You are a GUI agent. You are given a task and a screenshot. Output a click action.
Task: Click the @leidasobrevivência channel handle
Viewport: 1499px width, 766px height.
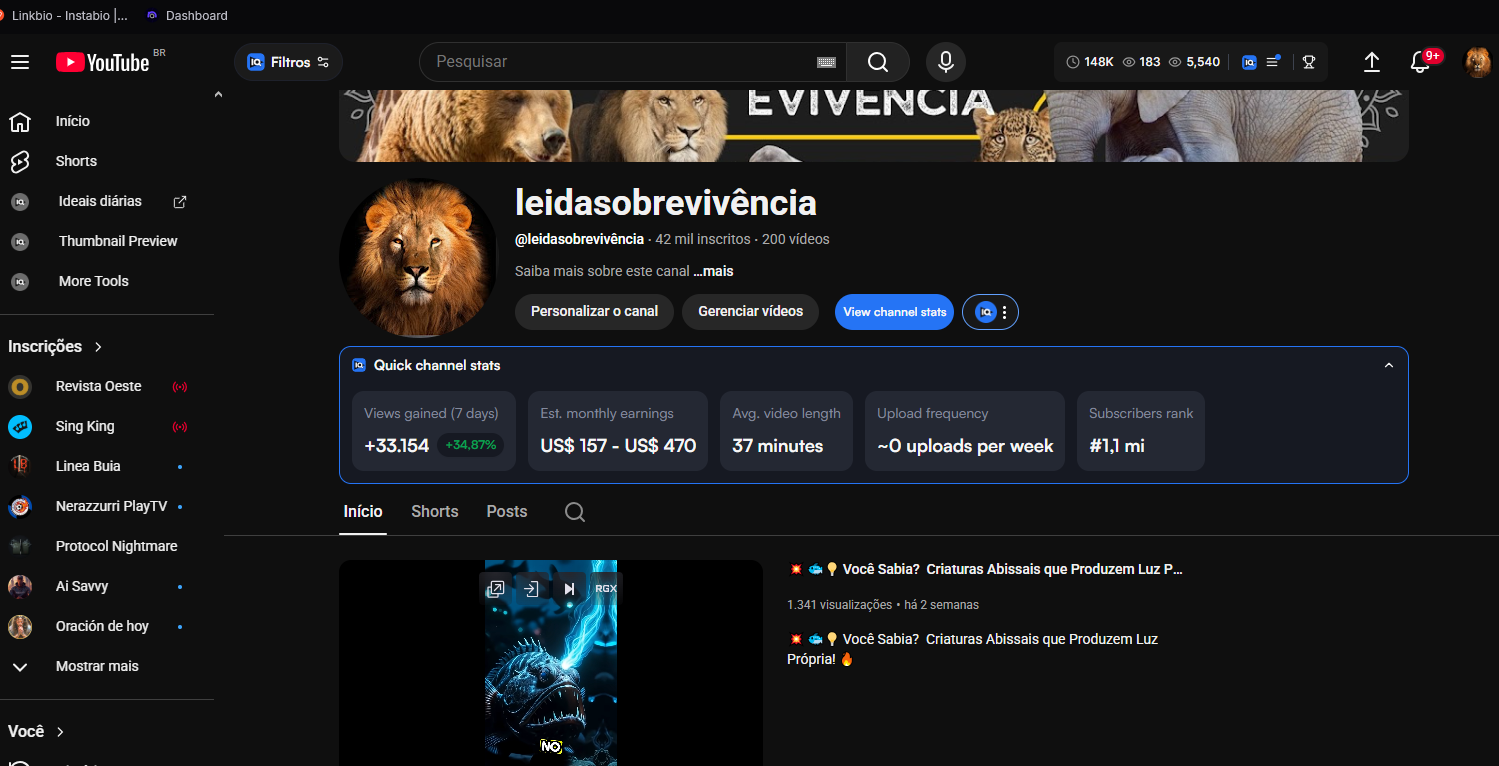pyautogui.click(x=579, y=239)
